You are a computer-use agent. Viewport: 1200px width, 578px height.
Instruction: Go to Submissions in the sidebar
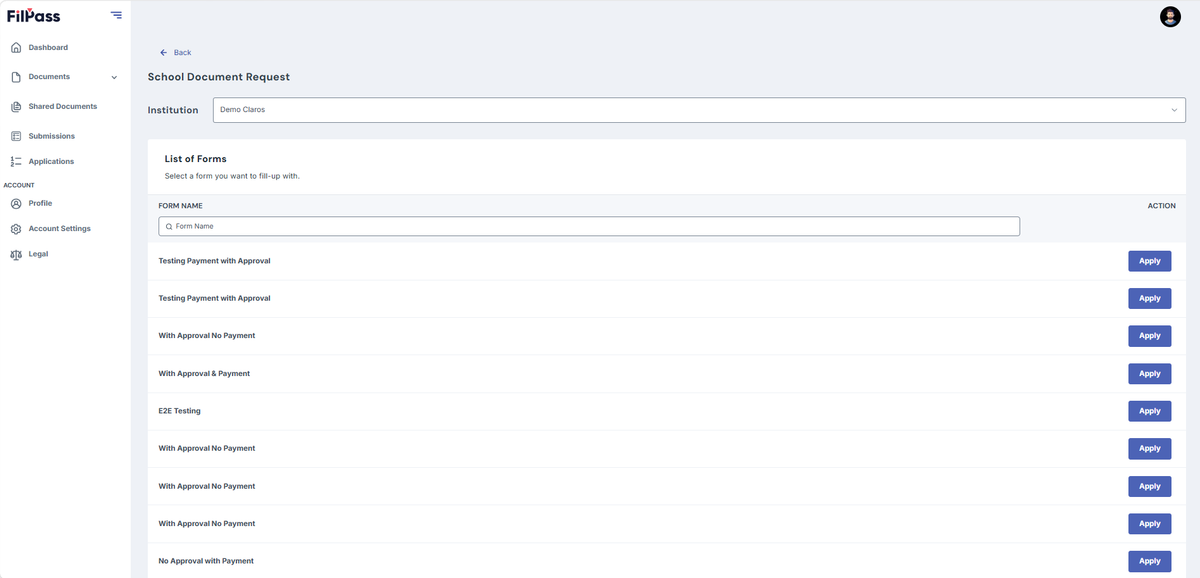pyautogui.click(x=51, y=136)
